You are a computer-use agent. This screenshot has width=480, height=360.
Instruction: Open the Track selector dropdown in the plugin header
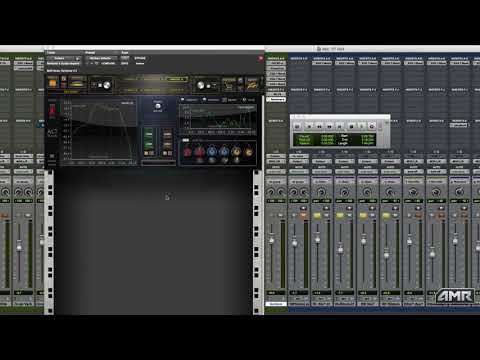point(64,58)
